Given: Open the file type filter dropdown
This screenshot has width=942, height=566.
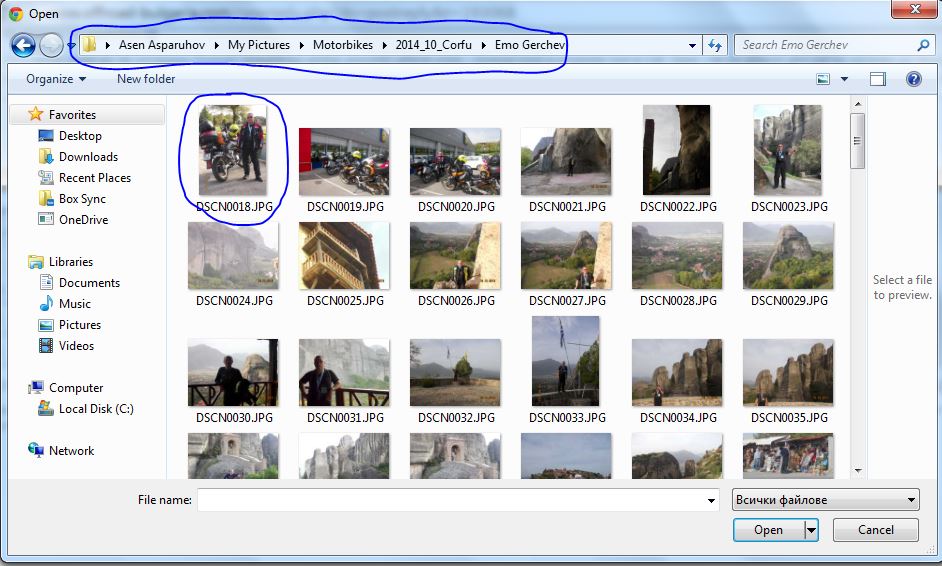Looking at the screenshot, I should click(x=826, y=500).
